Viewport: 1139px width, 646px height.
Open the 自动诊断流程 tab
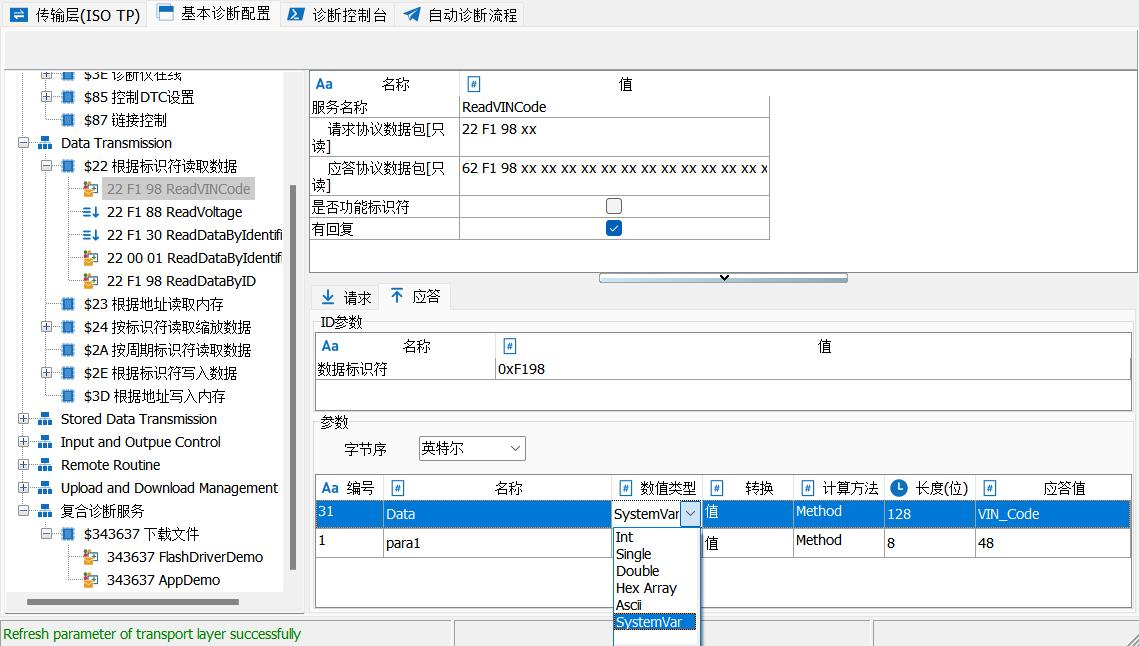[x=460, y=15]
